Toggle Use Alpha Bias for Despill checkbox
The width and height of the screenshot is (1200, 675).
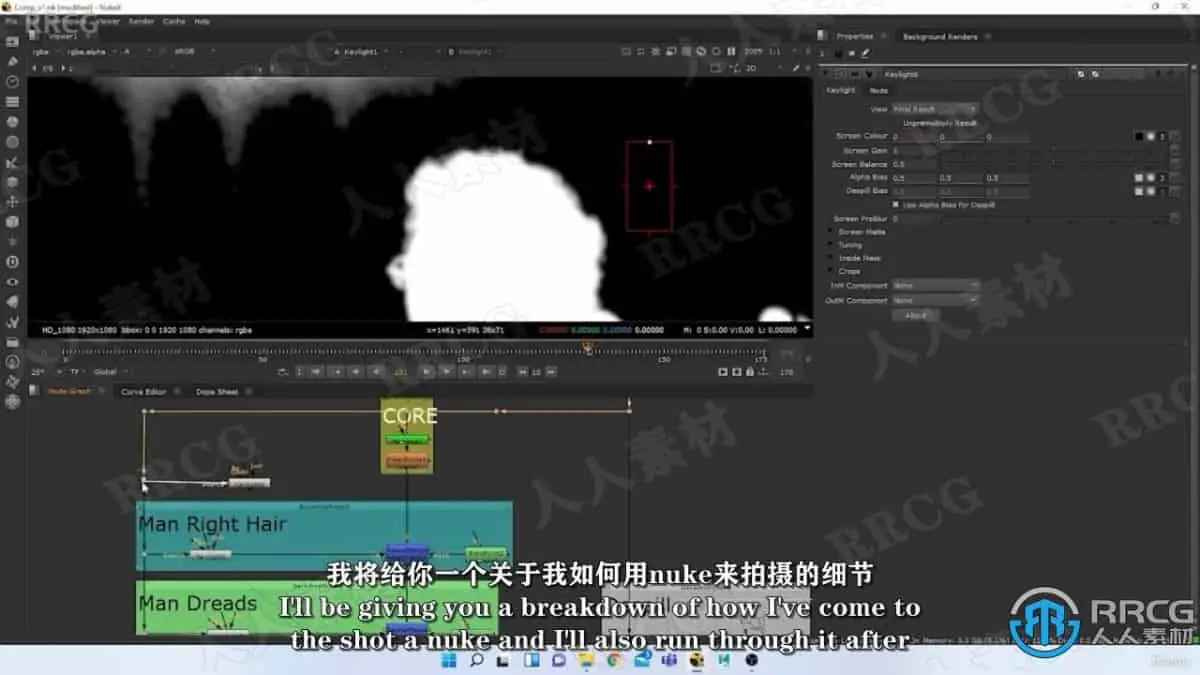894,204
